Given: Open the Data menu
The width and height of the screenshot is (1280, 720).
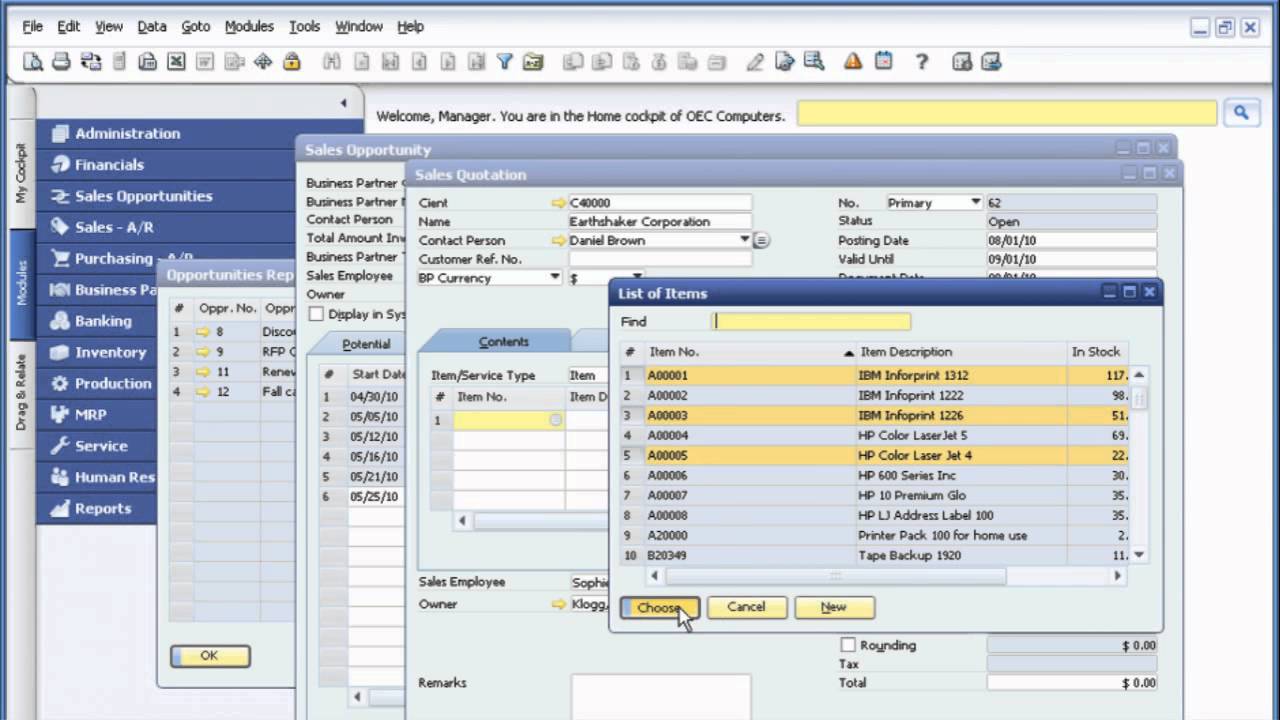Looking at the screenshot, I should click(x=152, y=26).
